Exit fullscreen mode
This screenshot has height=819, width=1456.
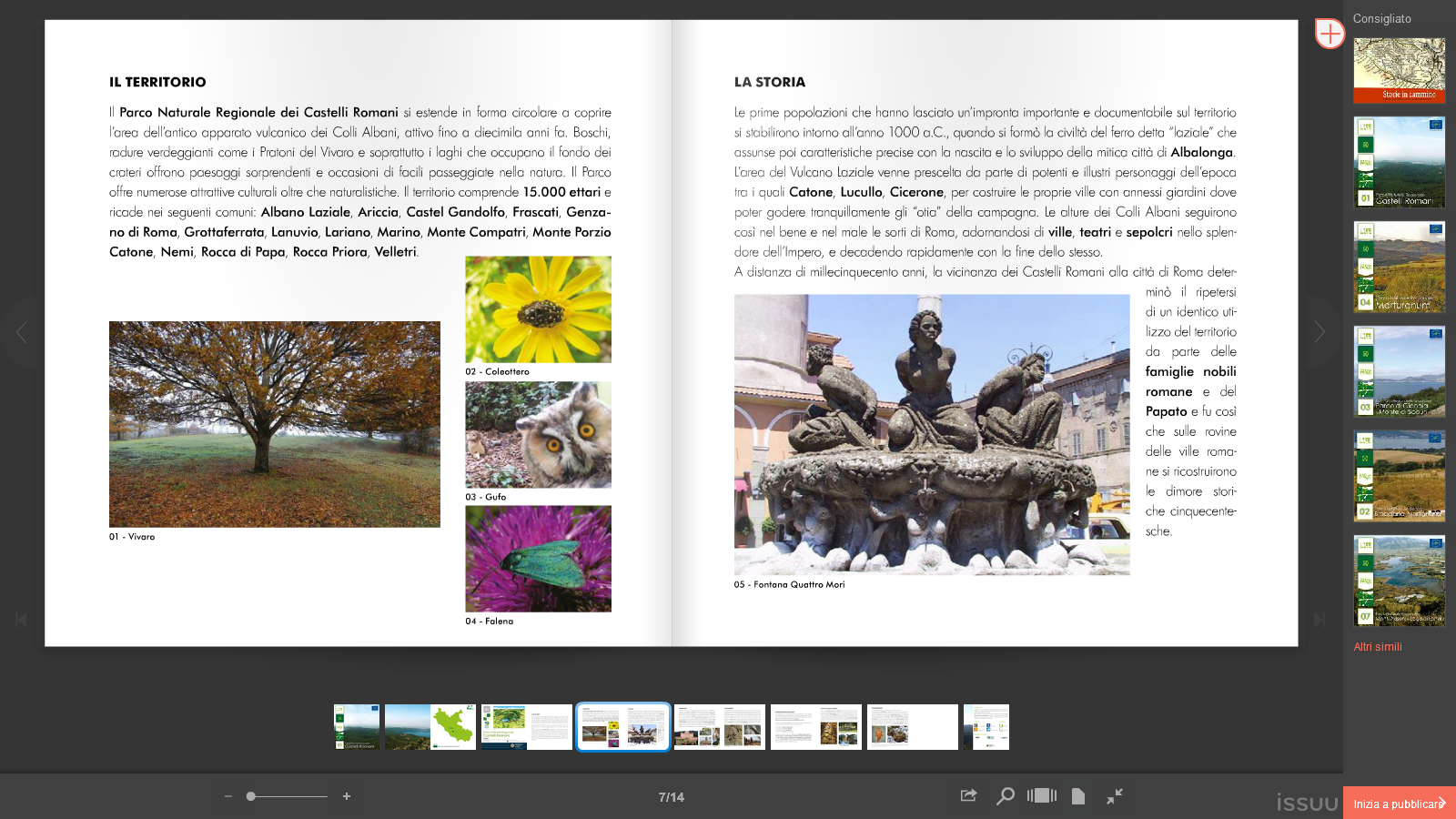point(1115,796)
